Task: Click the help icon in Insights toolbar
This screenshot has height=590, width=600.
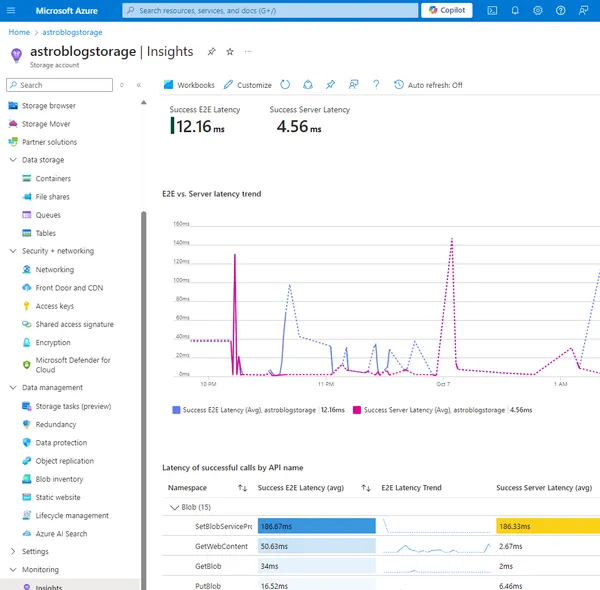Action: tap(376, 85)
